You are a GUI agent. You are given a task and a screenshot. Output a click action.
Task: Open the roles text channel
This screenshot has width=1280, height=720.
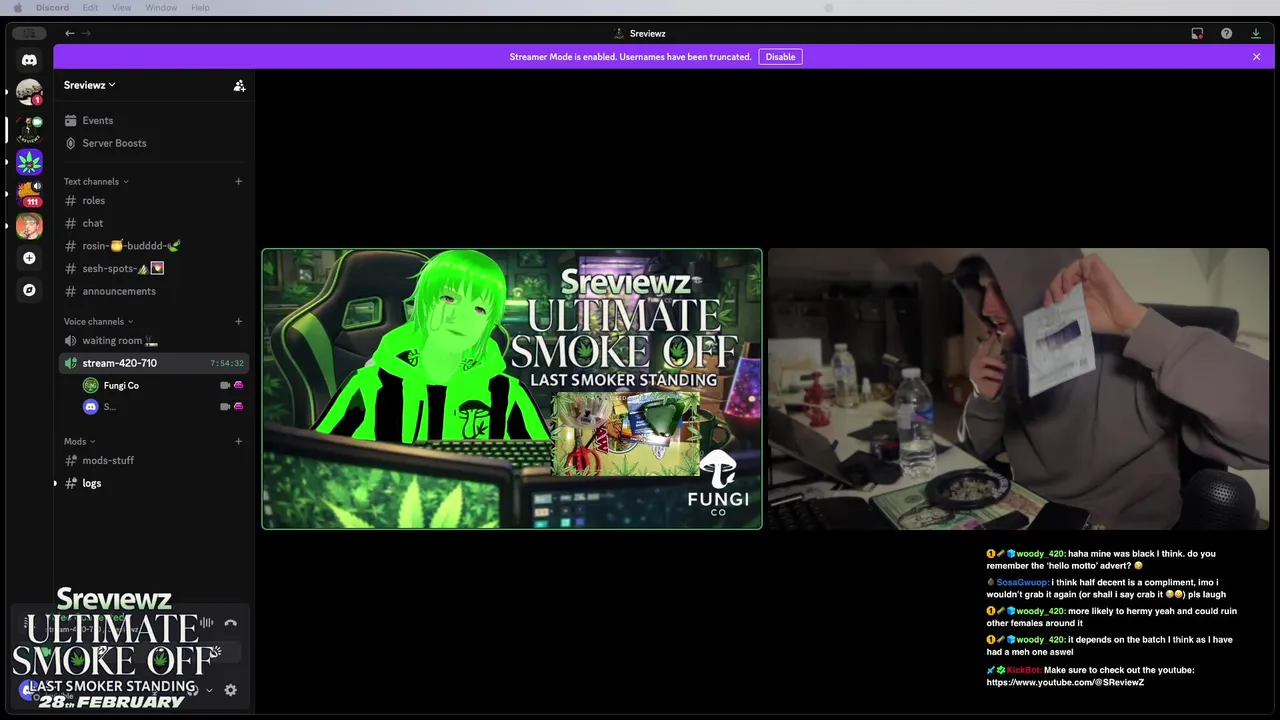click(x=153, y=200)
